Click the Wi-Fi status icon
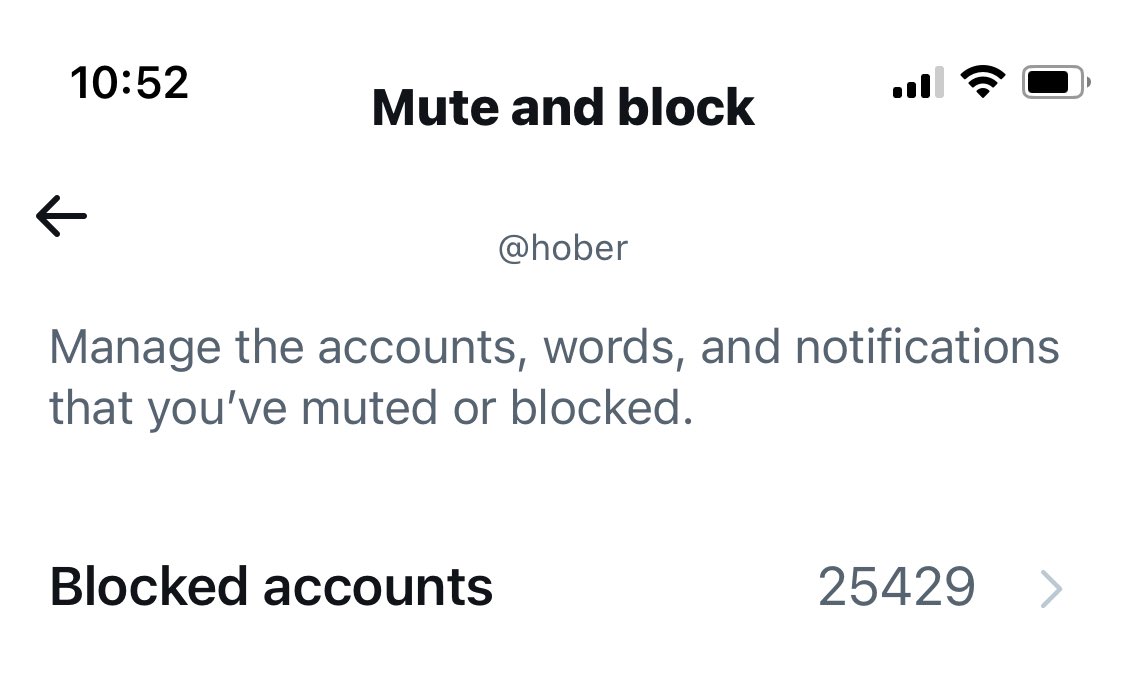The height and width of the screenshot is (674, 1125). (x=982, y=82)
